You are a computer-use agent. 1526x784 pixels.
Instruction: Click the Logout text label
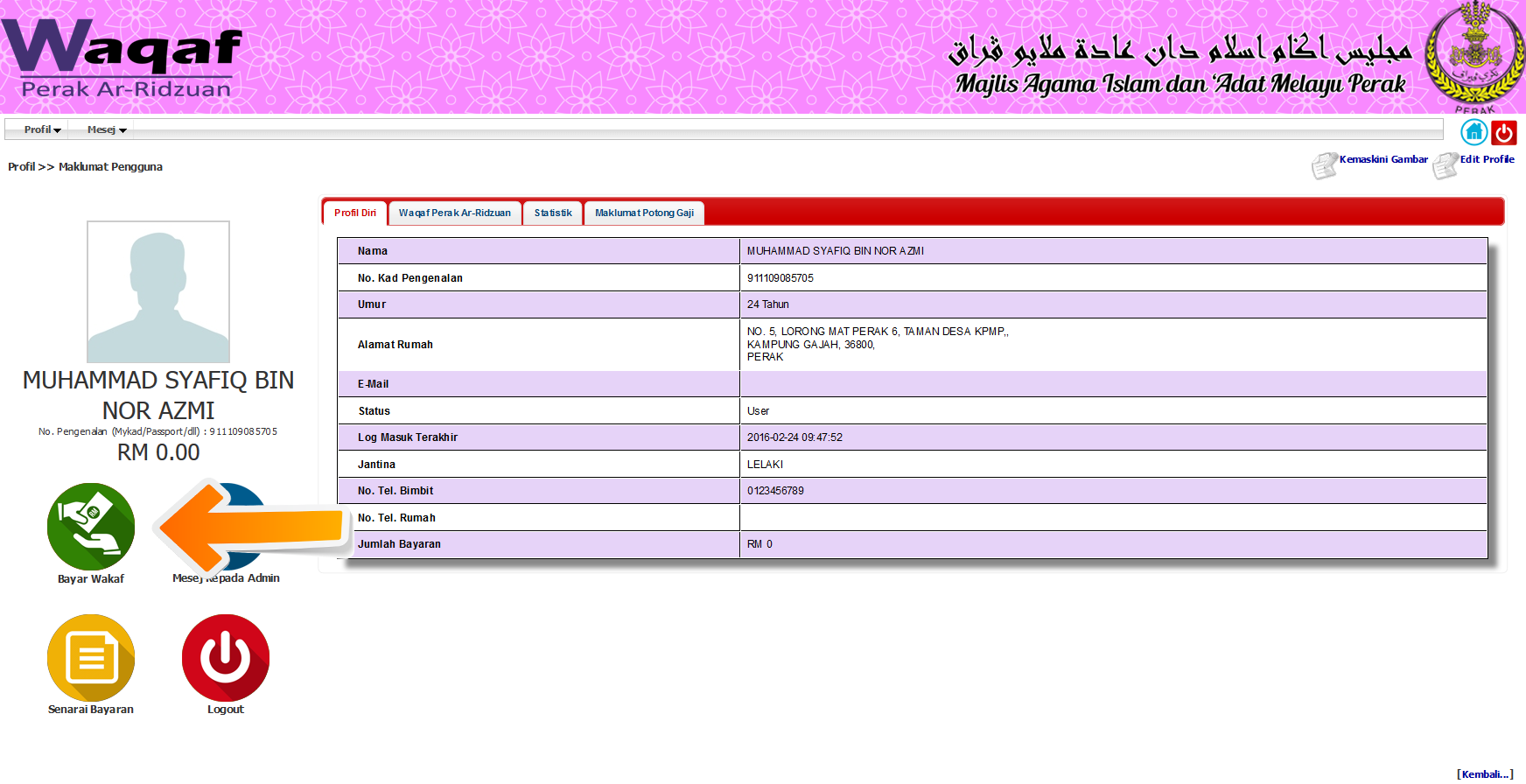(226, 710)
